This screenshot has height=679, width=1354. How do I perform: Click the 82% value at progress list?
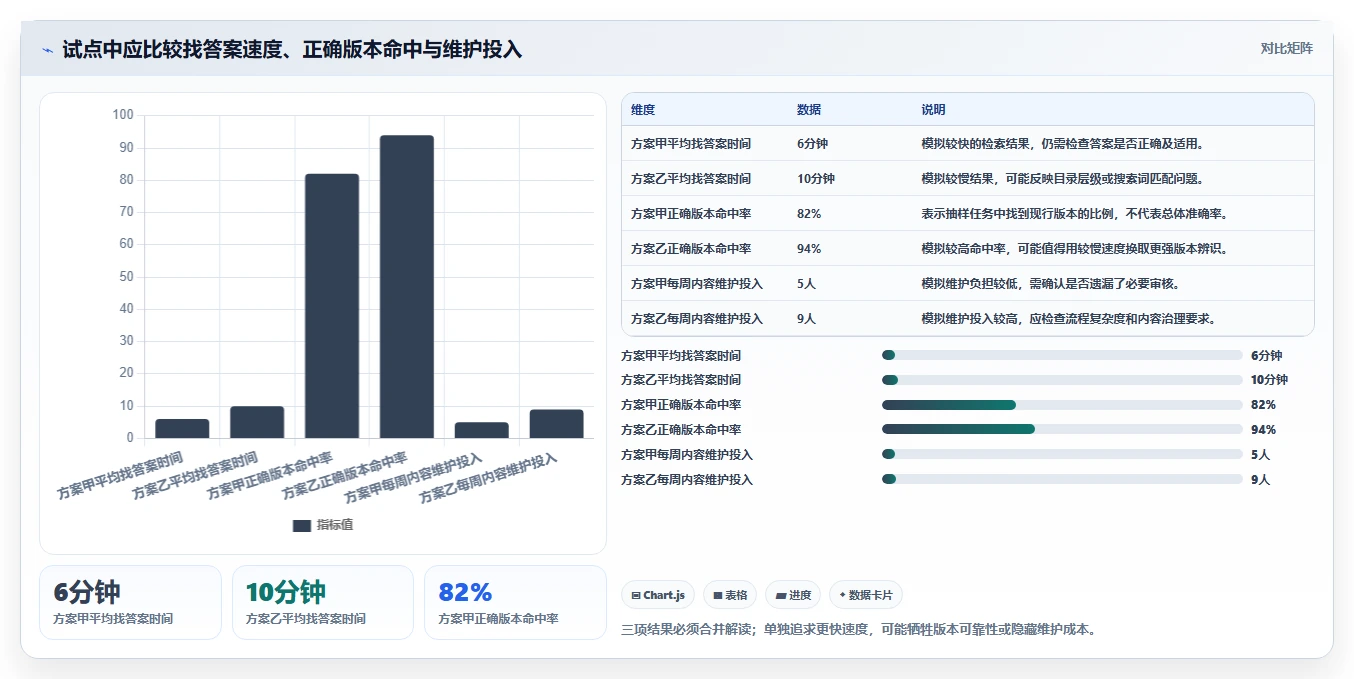click(x=1263, y=405)
